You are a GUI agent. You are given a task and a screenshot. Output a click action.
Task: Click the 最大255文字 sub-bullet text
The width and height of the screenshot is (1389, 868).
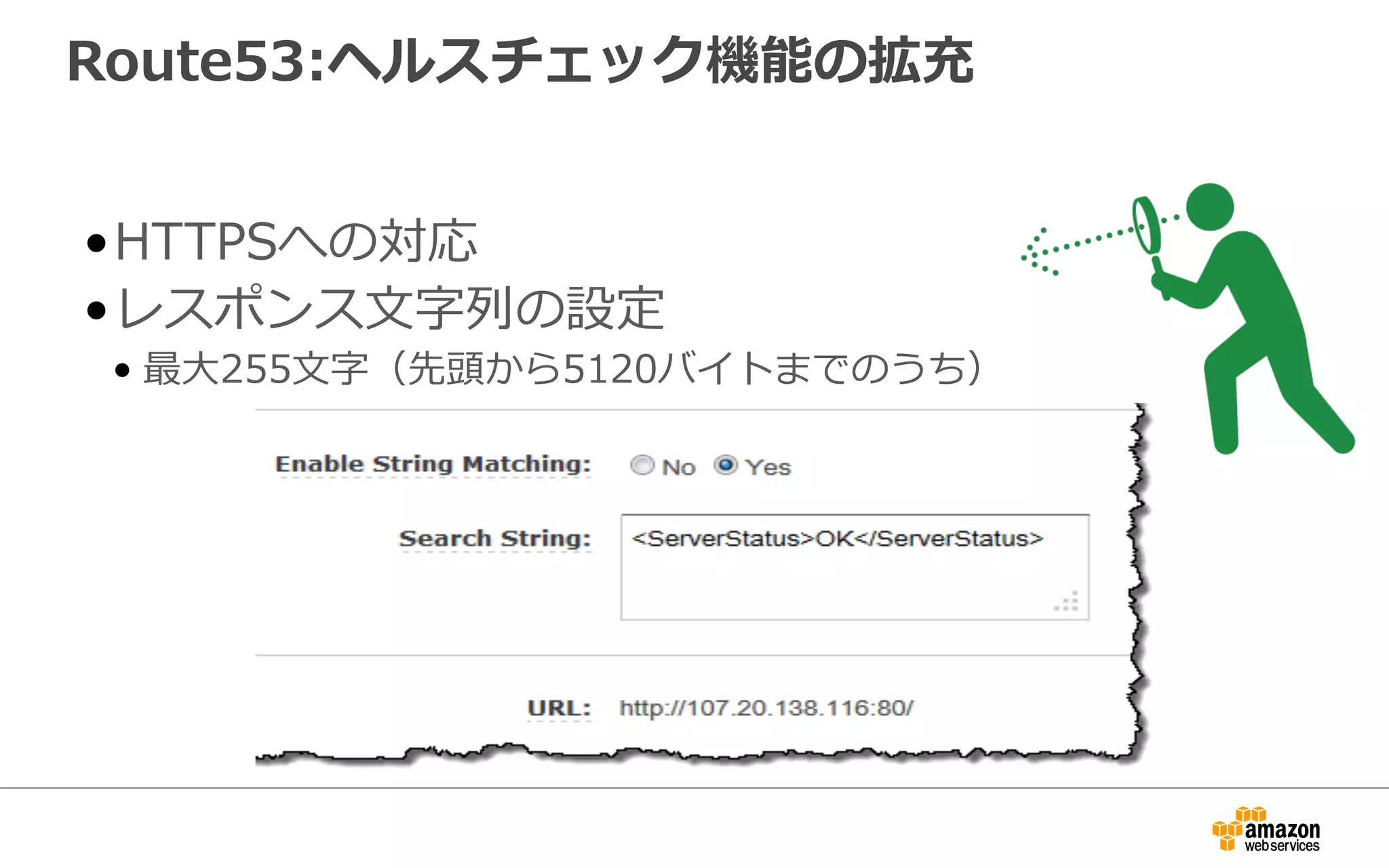click(x=562, y=369)
